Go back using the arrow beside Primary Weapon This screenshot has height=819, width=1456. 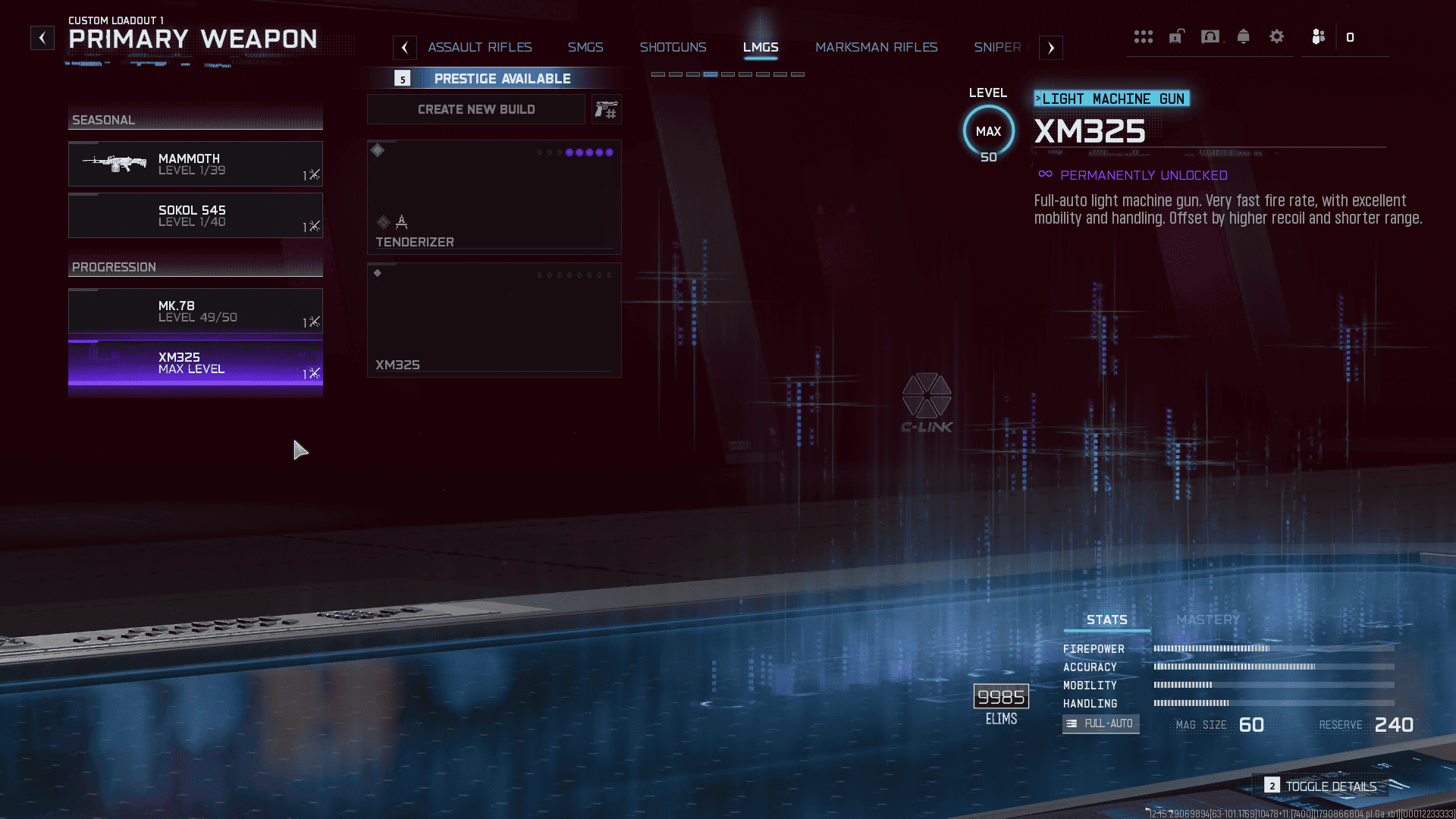[42, 37]
